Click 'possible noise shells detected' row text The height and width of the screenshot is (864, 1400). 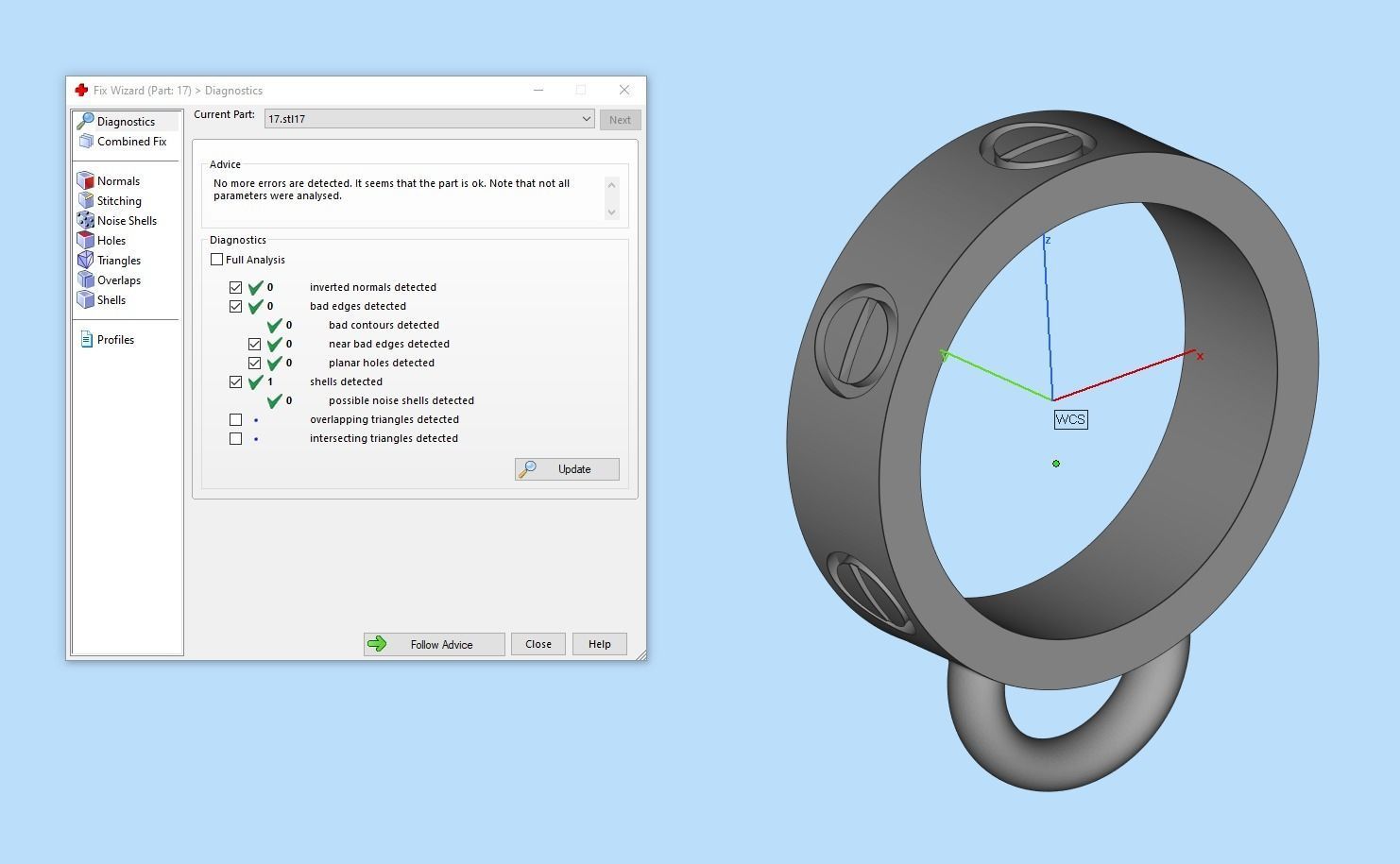click(x=401, y=400)
